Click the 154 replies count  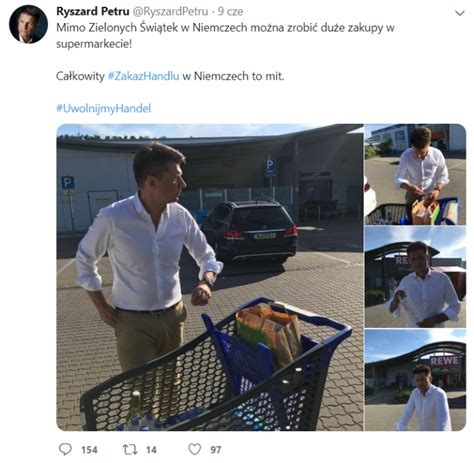(x=89, y=450)
